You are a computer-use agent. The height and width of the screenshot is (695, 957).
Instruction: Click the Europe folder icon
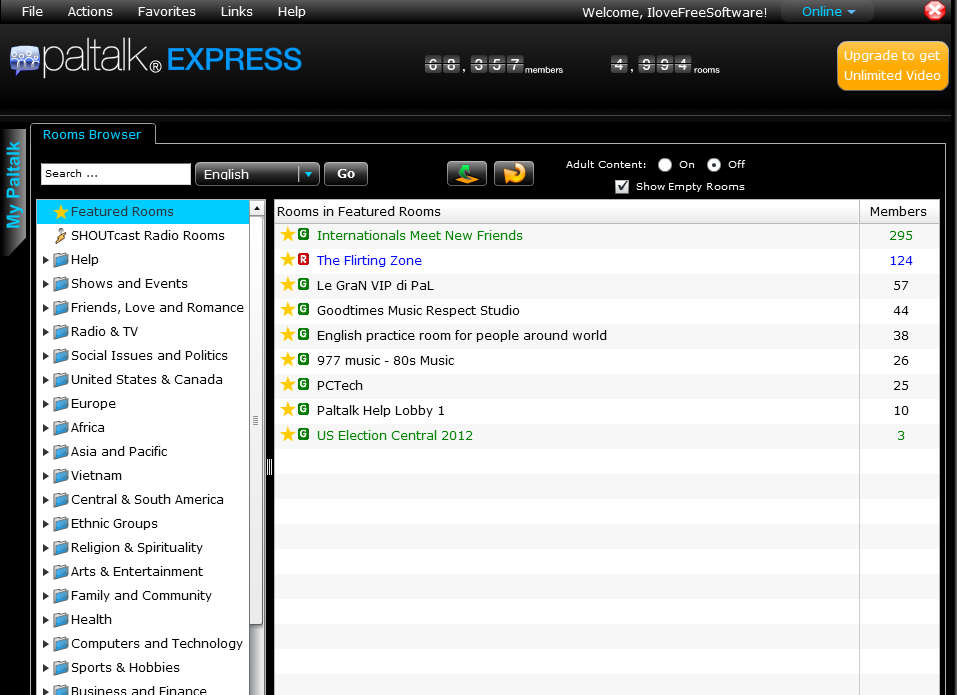coord(60,404)
